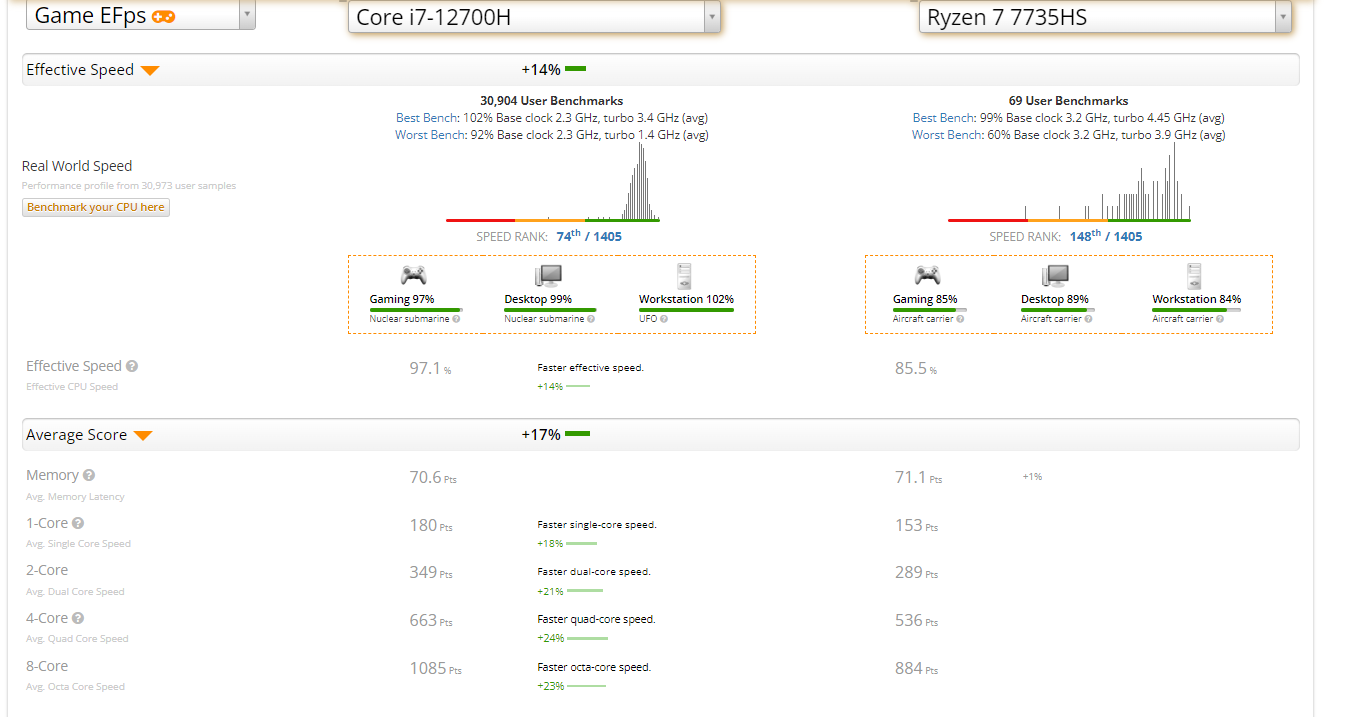Screen dimensions: 1356x717
Task: Click the Desktop 89% monitor icon
Action: (1055, 276)
